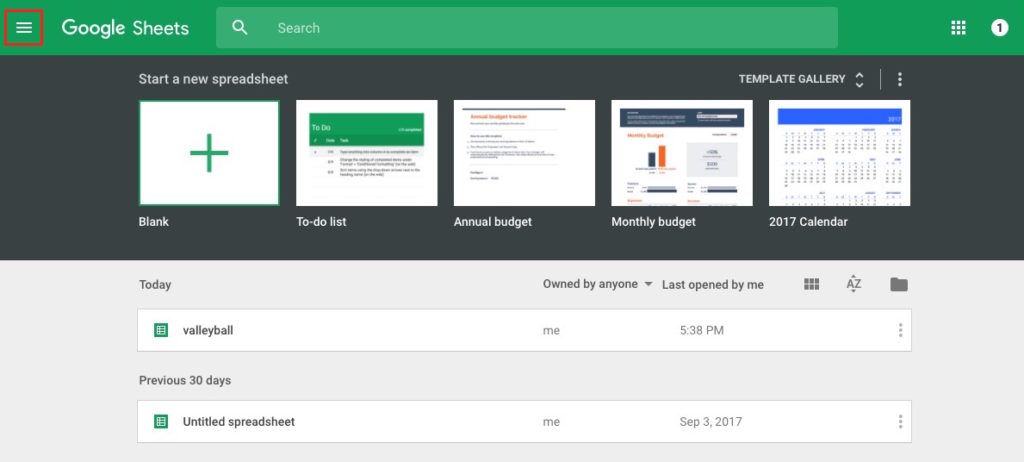
Task: Click the Blank template label
Action: (x=153, y=222)
